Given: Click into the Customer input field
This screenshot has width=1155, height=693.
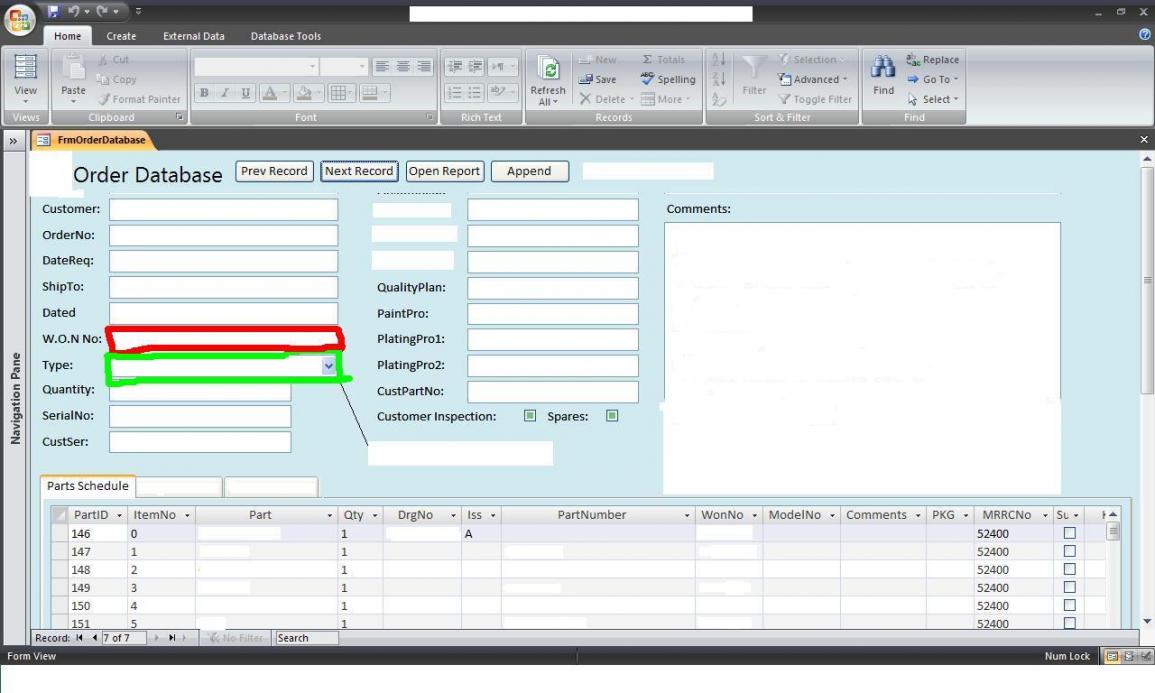Looking at the screenshot, I should click(x=223, y=210).
